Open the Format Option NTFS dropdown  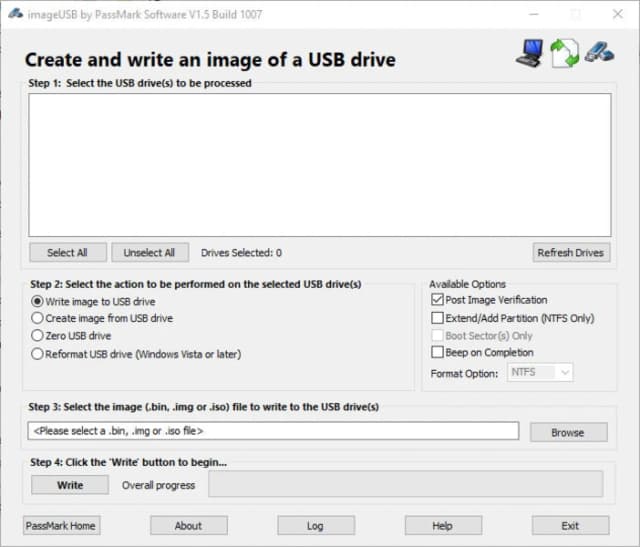(x=540, y=372)
